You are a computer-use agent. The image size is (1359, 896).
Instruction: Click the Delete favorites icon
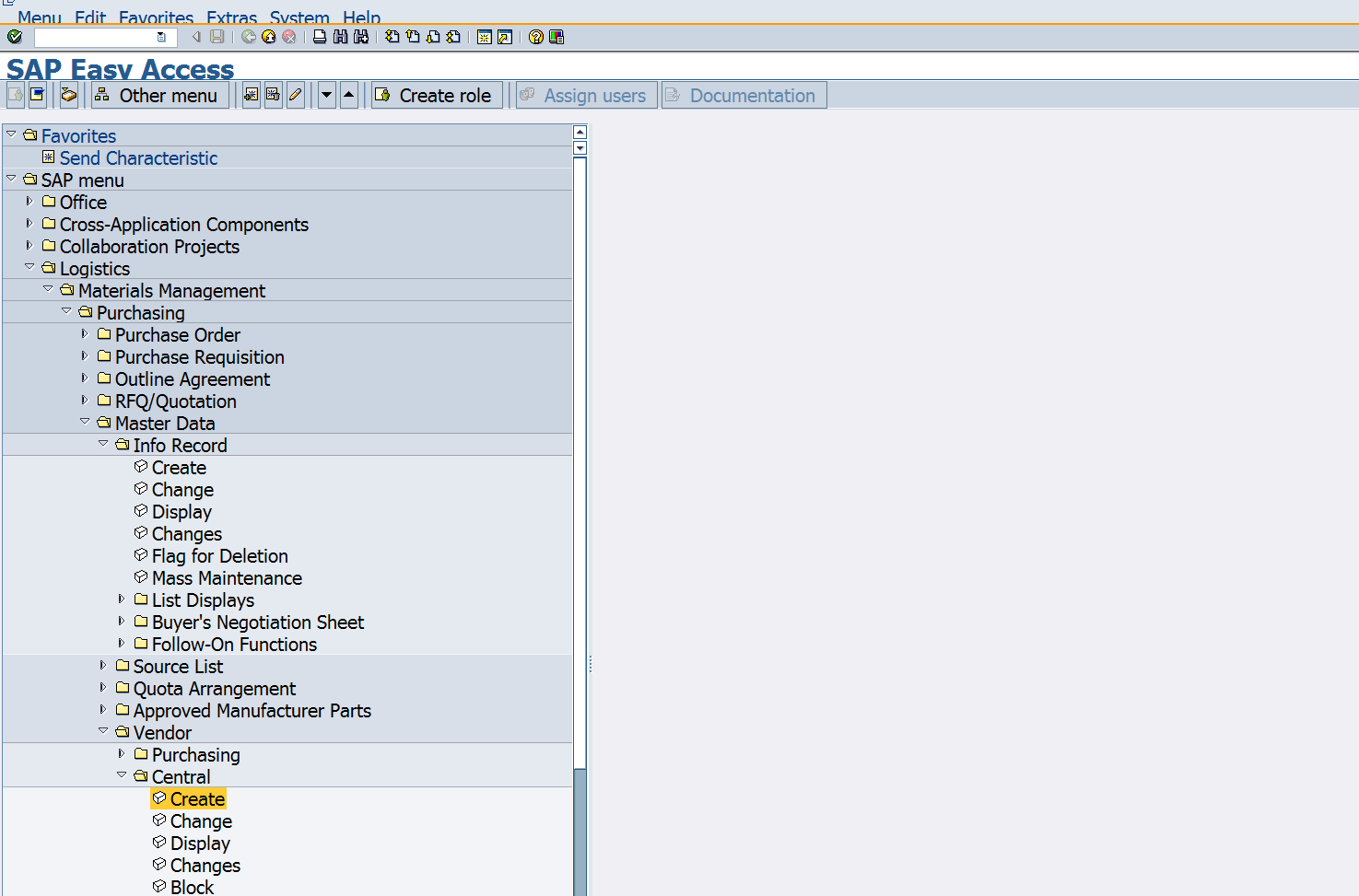click(x=274, y=95)
